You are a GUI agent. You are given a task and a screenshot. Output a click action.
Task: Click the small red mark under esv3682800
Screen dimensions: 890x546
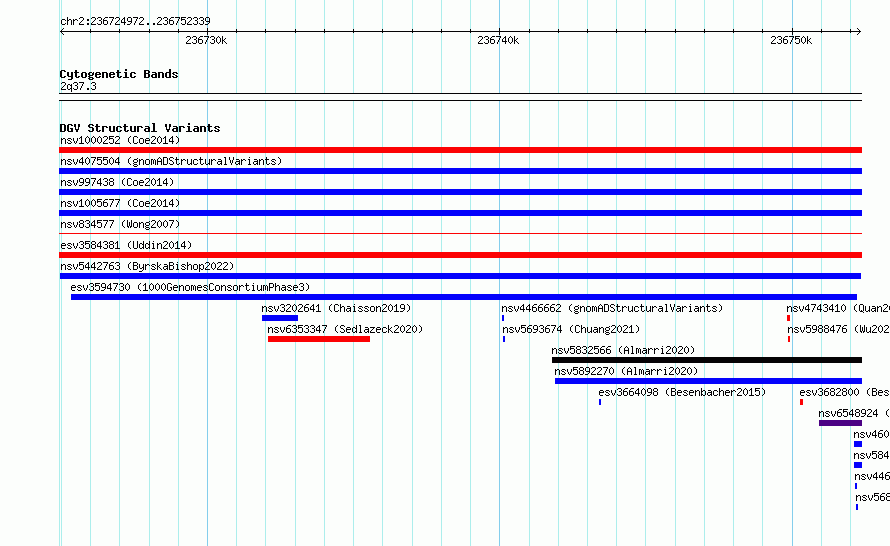point(801,402)
